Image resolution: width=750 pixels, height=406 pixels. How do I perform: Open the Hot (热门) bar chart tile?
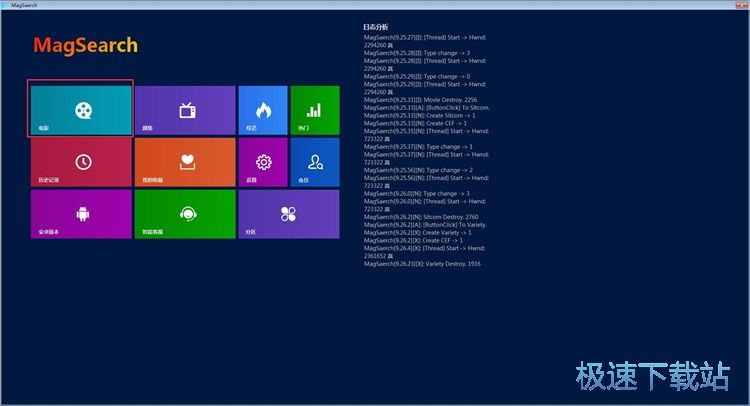(x=314, y=109)
